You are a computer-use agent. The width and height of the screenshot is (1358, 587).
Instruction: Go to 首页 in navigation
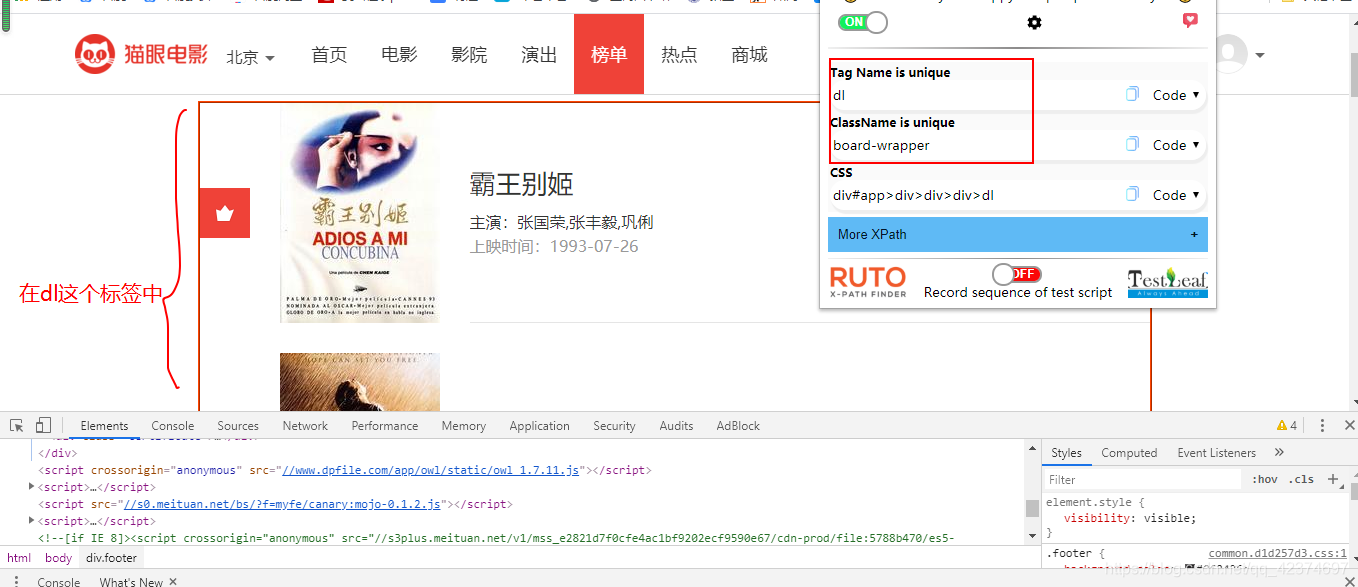pos(329,54)
